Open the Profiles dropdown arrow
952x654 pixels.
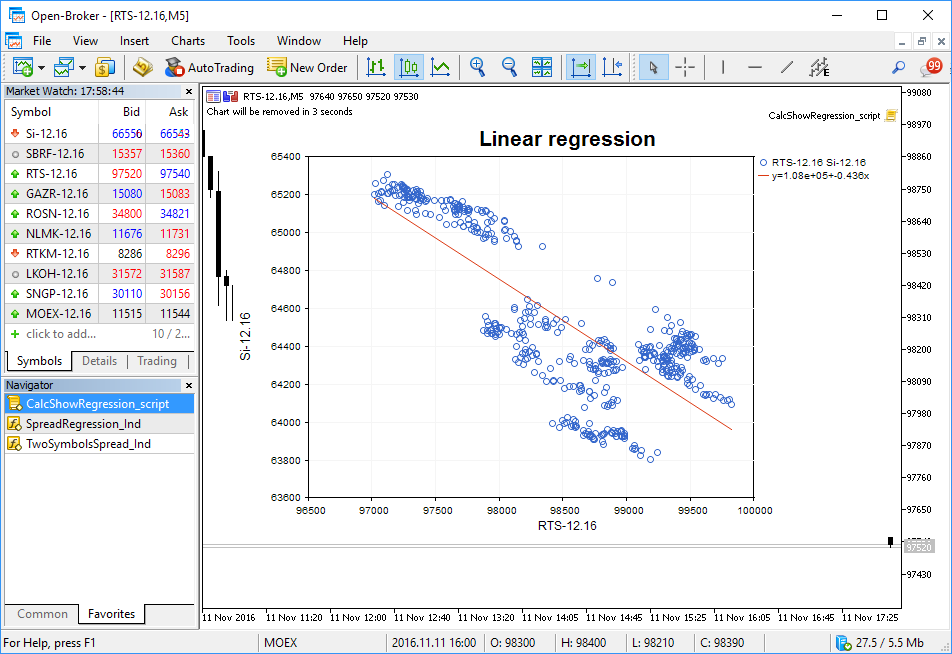coord(82,67)
